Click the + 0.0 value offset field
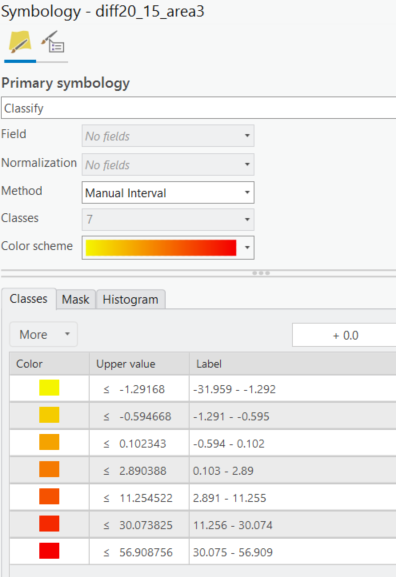The width and height of the screenshot is (396, 577). [344, 335]
